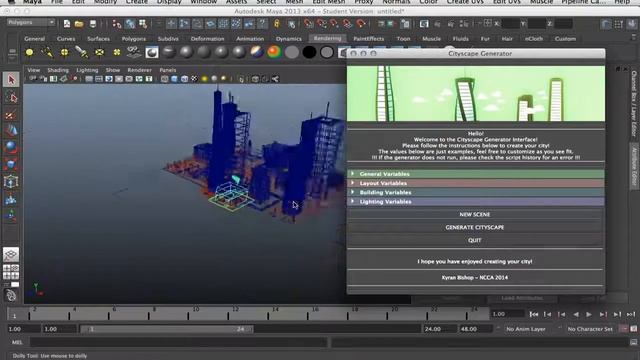Switch to four view layout
The height and width of the screenshot is (360, 640).
(11, 272)
